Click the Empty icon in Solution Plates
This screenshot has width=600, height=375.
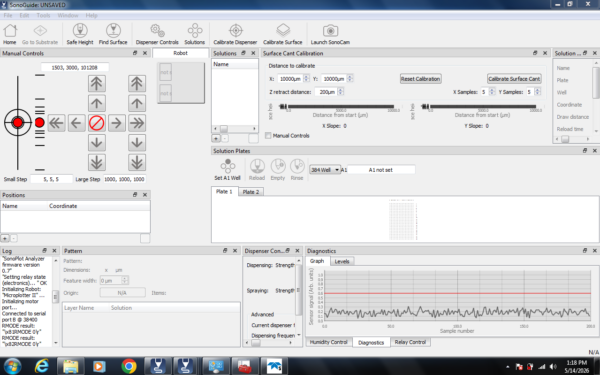(278, 170)
